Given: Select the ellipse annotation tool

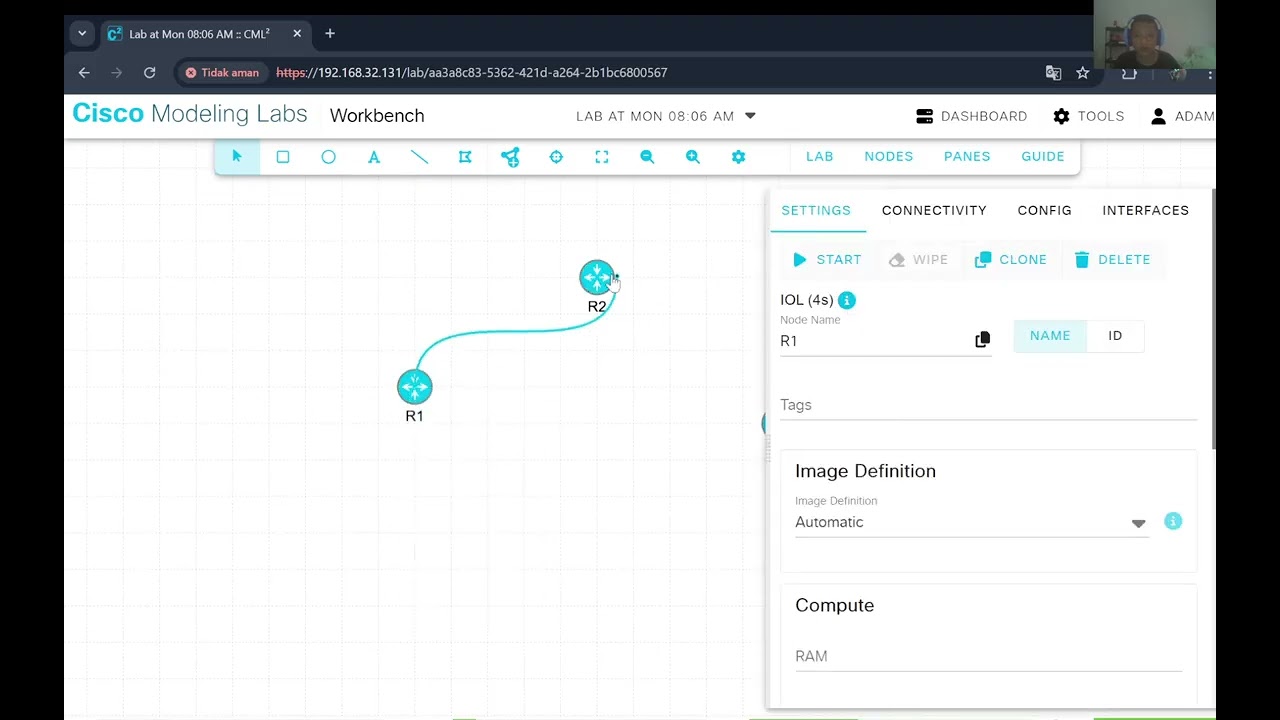Looking at the screenshot, I should pyautogui.click(x=328, y=157).
